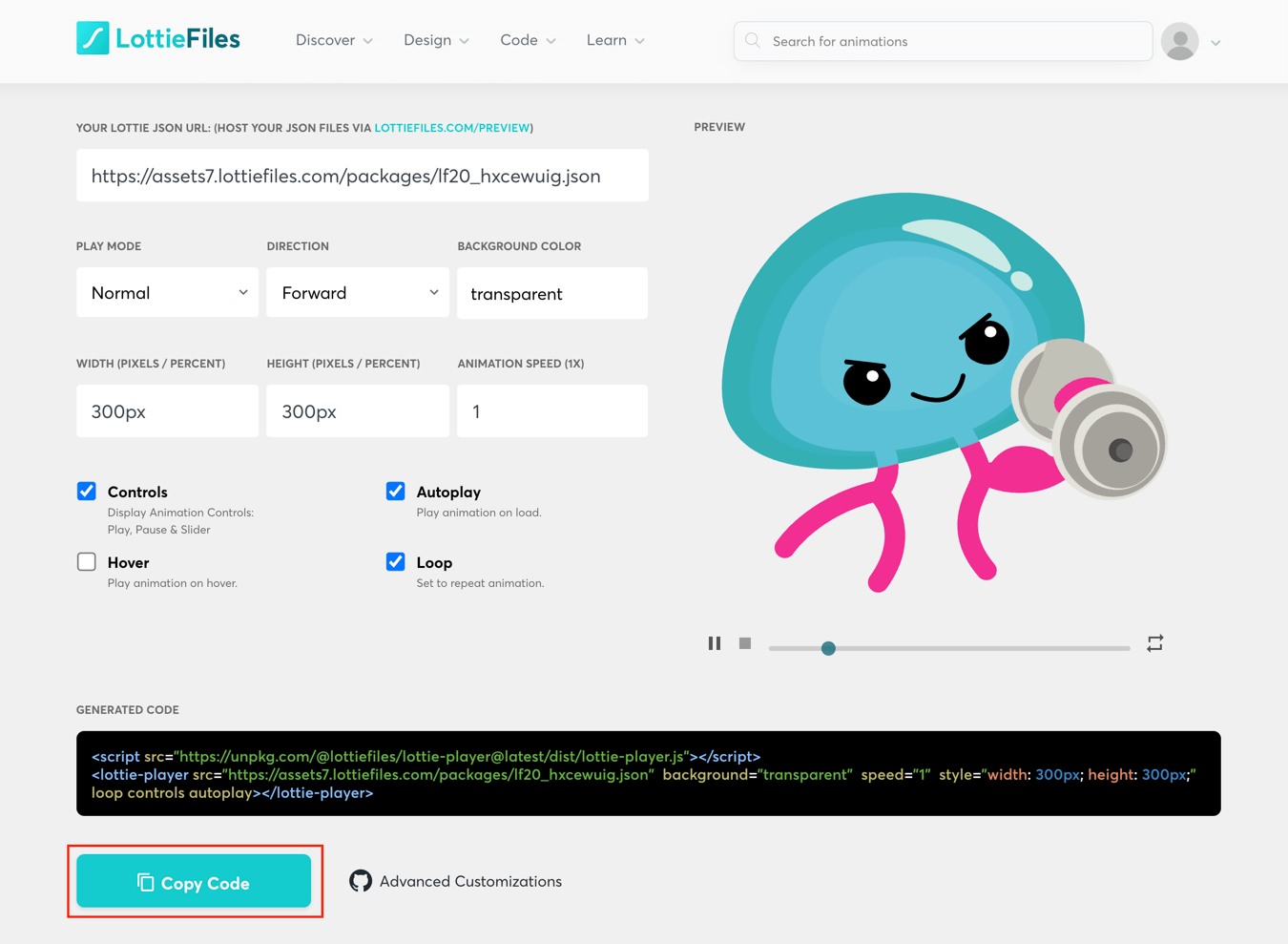Viewport: 1288px width, 944px height.
Task: Open the Play Mode dropdown
Action: [167, 293]
